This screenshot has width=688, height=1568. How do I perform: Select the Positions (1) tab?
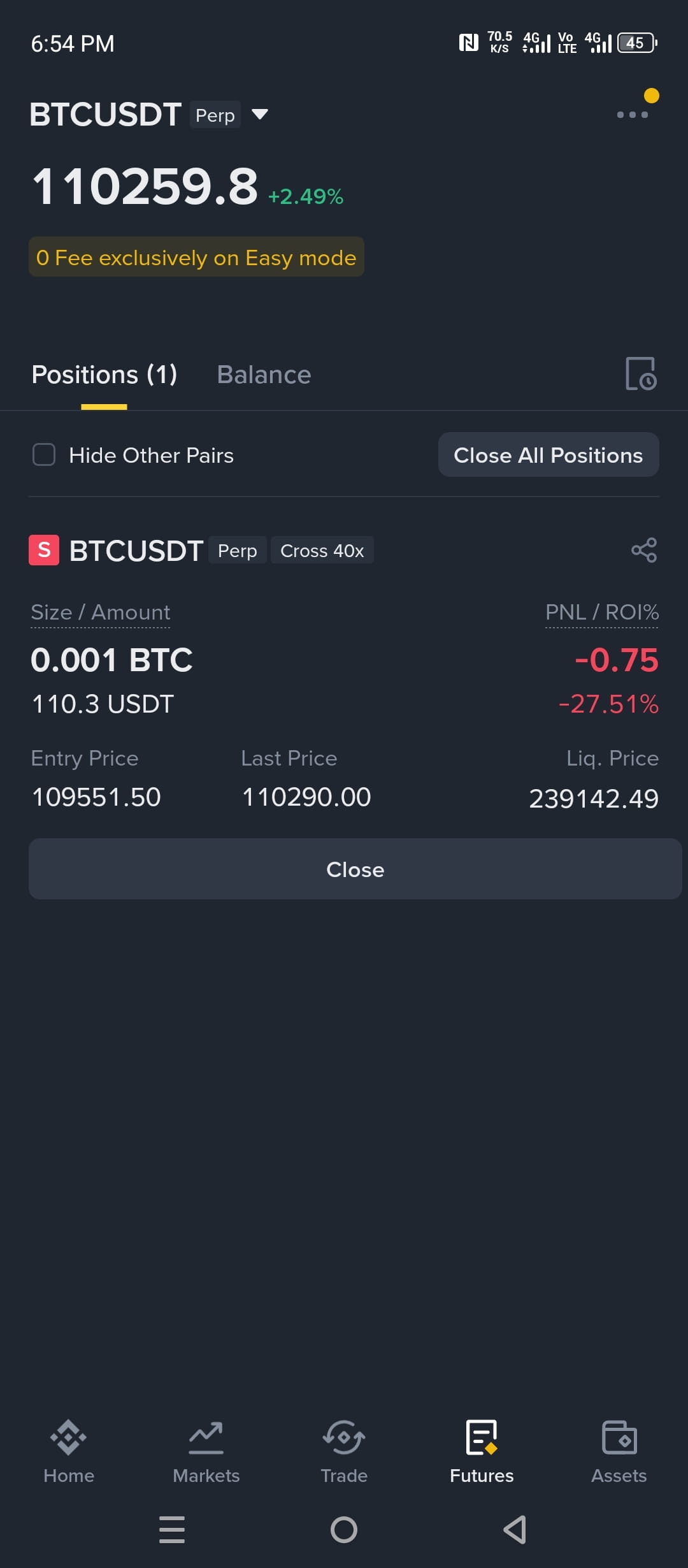point(104,375)
